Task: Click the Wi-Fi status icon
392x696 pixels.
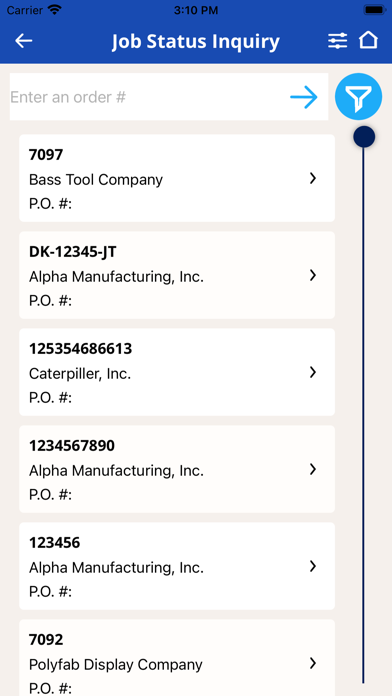Action: point(55,10)
